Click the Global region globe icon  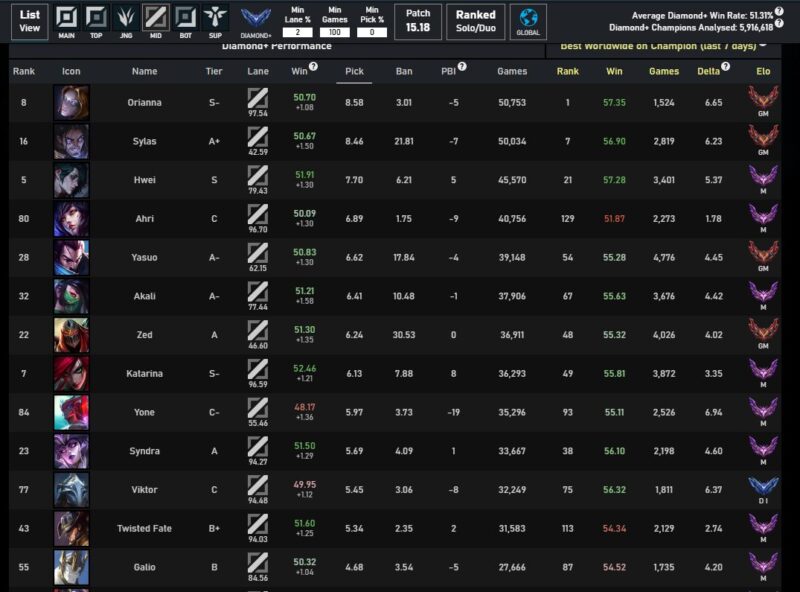pos(528,20)
